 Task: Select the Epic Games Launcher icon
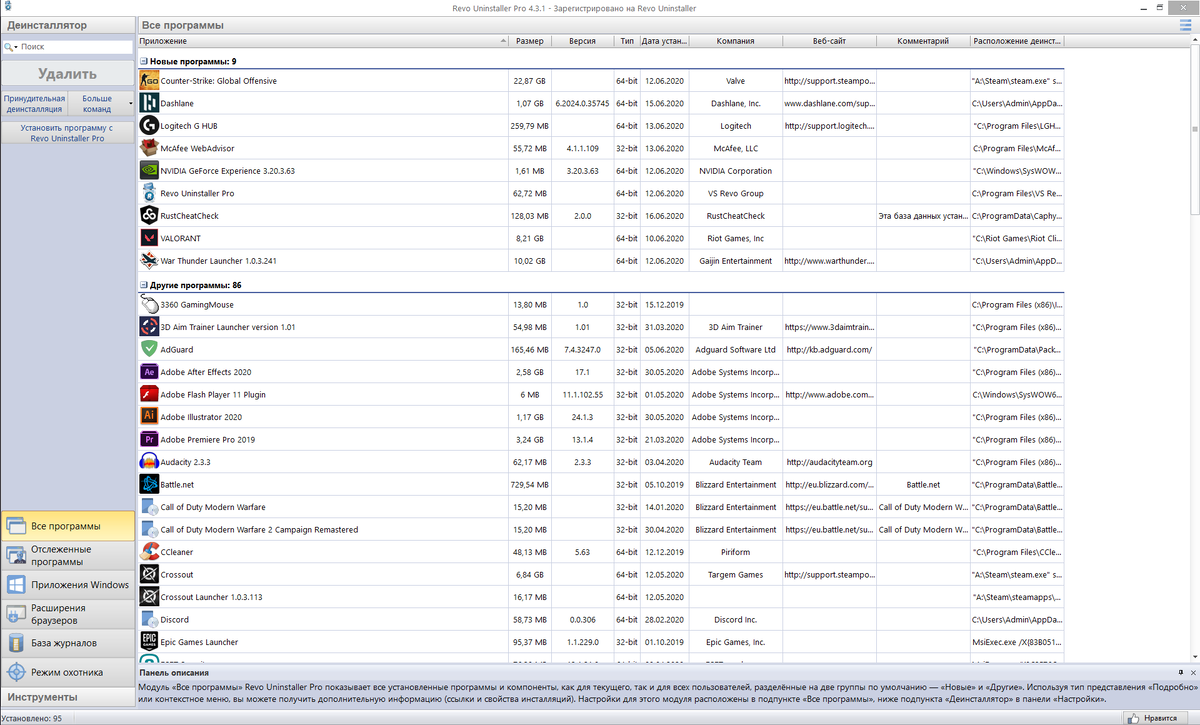(x=149, y=642)
